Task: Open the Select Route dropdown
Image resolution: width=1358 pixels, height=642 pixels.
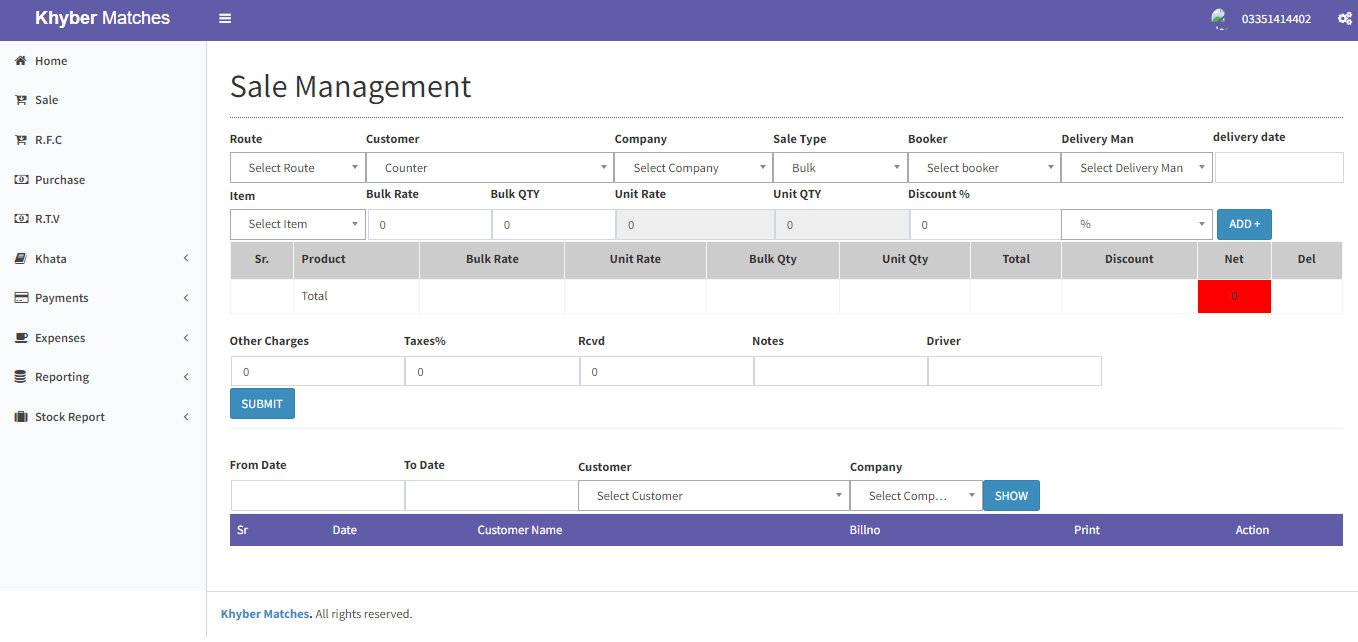Action: click(x=297, y=168)
